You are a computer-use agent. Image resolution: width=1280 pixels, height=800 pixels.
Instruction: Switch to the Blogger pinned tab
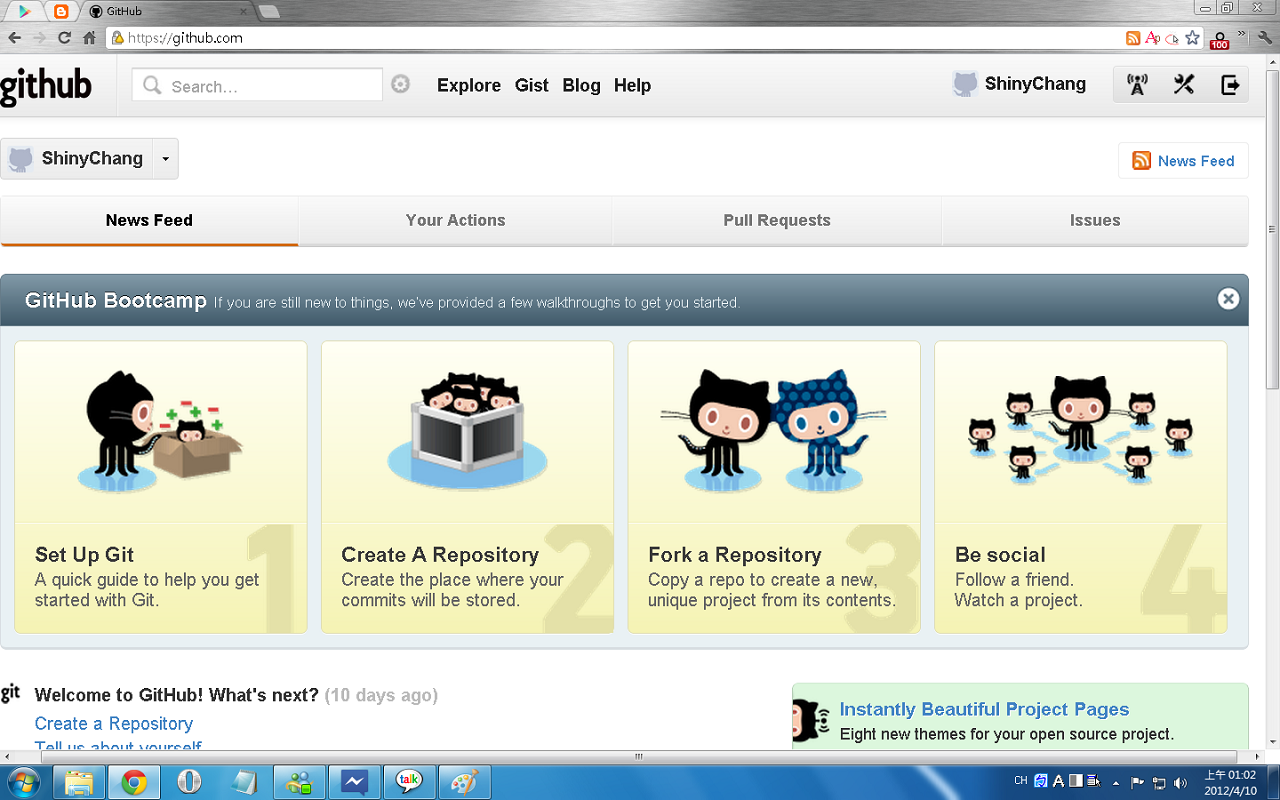pos(62,12)
